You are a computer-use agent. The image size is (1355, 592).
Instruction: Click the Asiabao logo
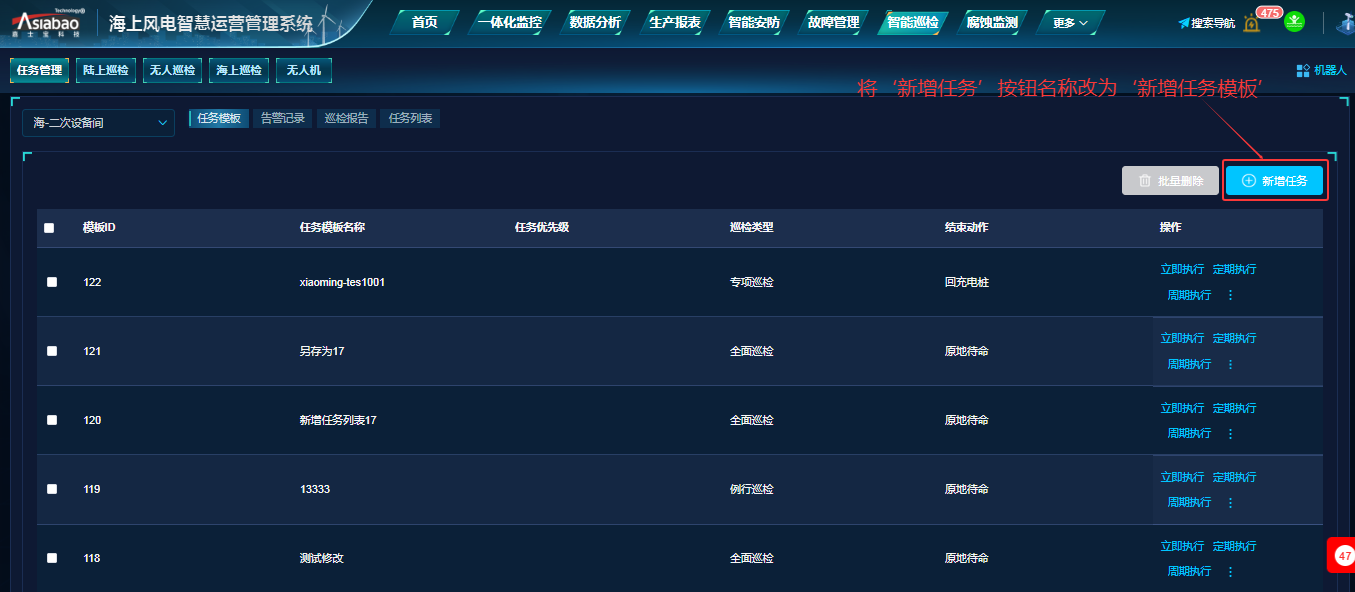(48, 22)
